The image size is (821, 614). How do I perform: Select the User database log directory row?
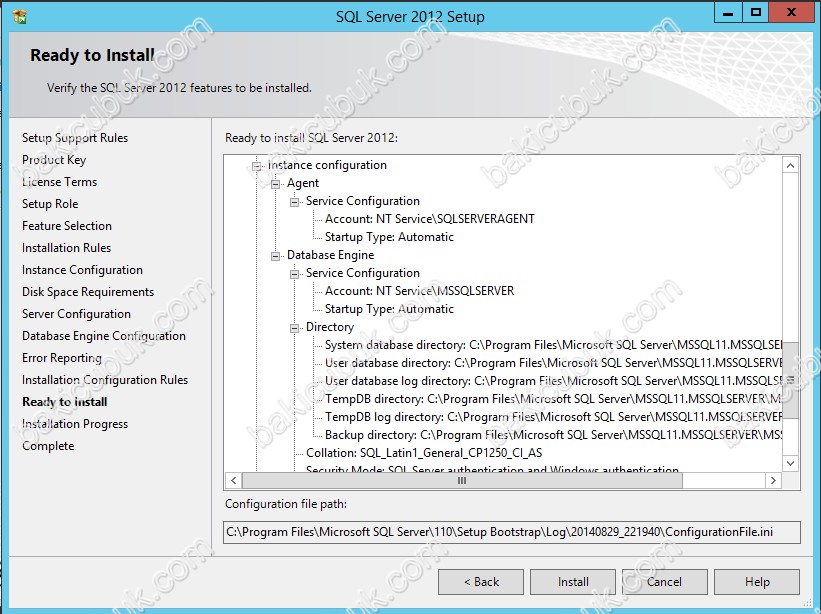pos(553,381)
